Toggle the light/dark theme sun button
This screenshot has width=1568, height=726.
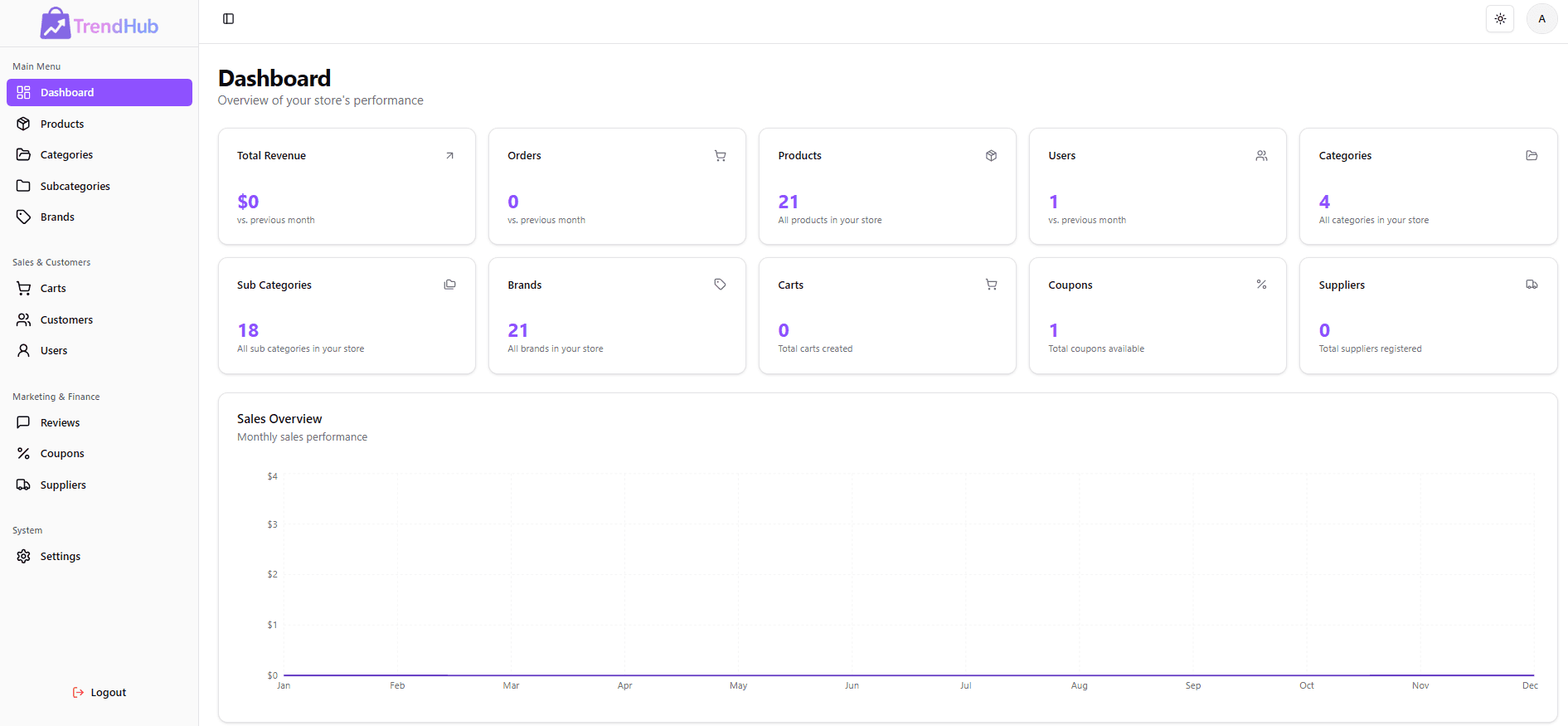[x=1500, y=19]
